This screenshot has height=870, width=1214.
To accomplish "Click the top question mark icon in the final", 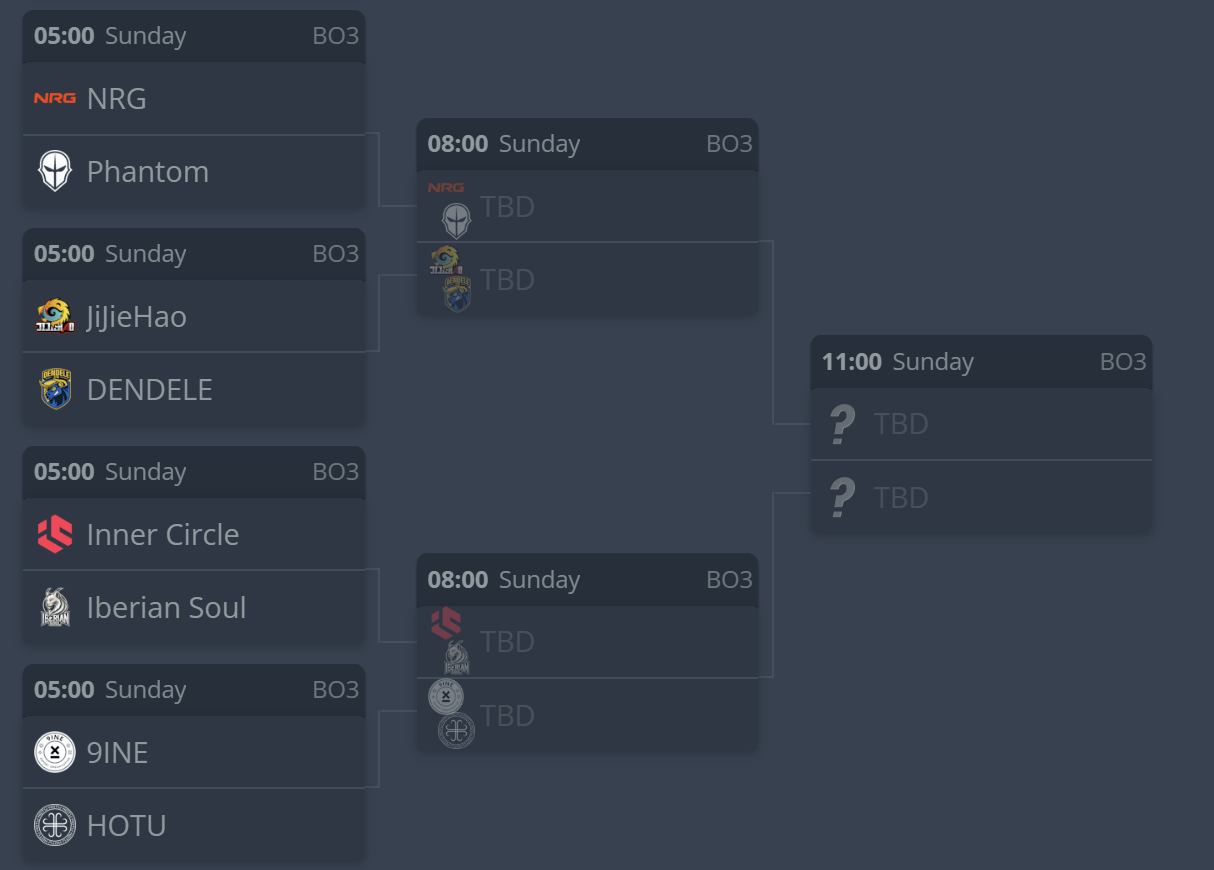I will (x=842, y=424).
